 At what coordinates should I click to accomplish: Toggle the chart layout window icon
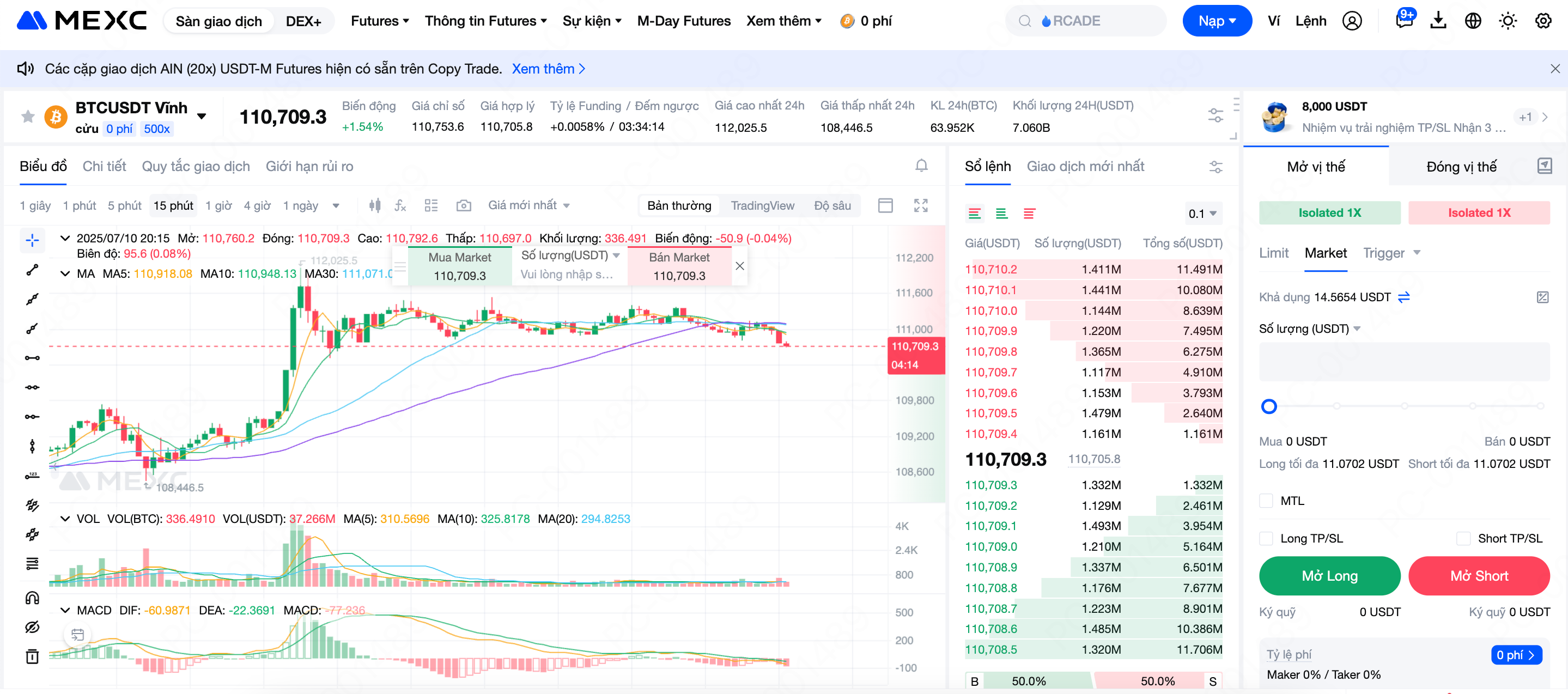click(886, 206)
